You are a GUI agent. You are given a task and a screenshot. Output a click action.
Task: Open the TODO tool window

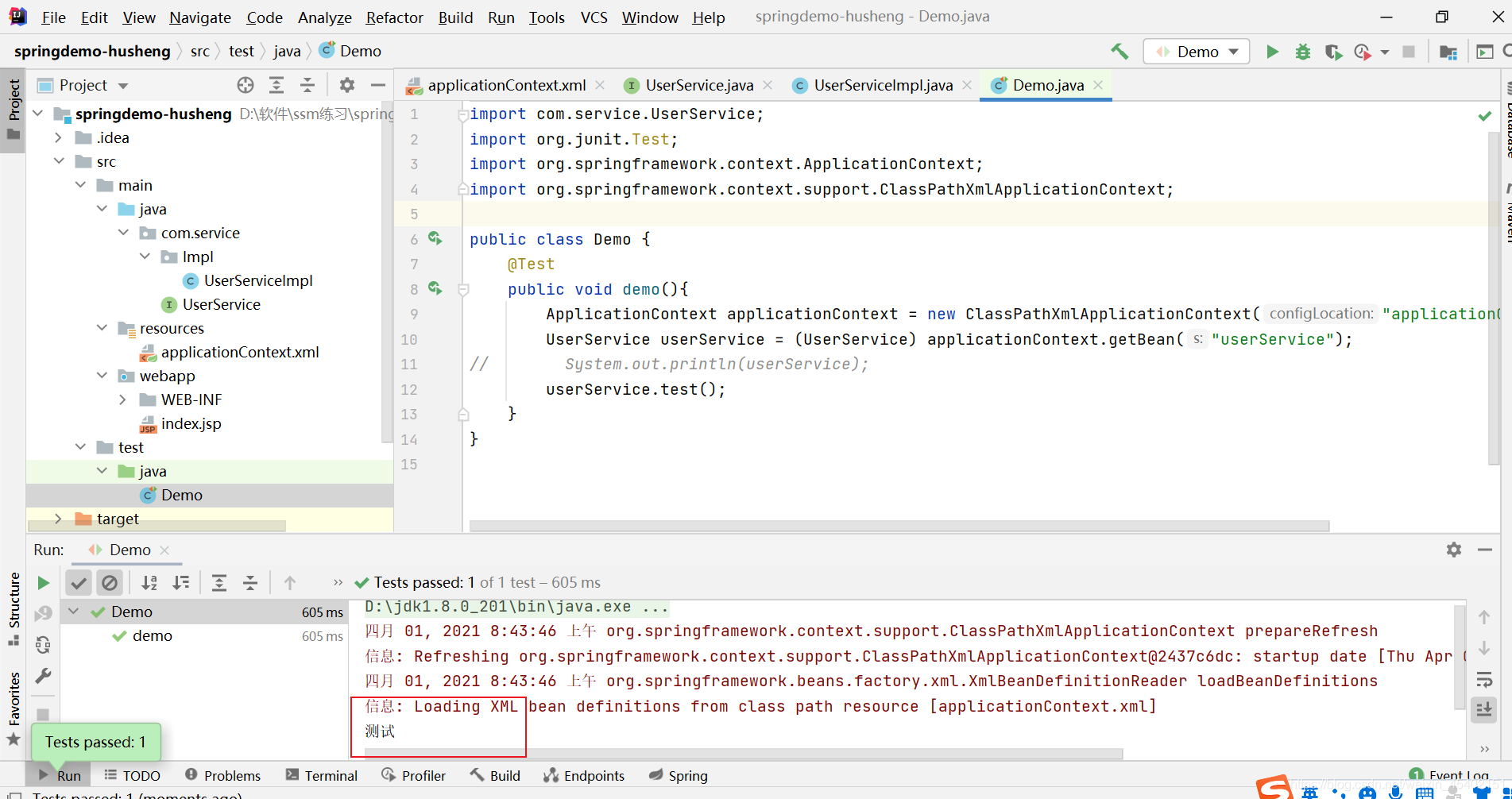point(132,775)
